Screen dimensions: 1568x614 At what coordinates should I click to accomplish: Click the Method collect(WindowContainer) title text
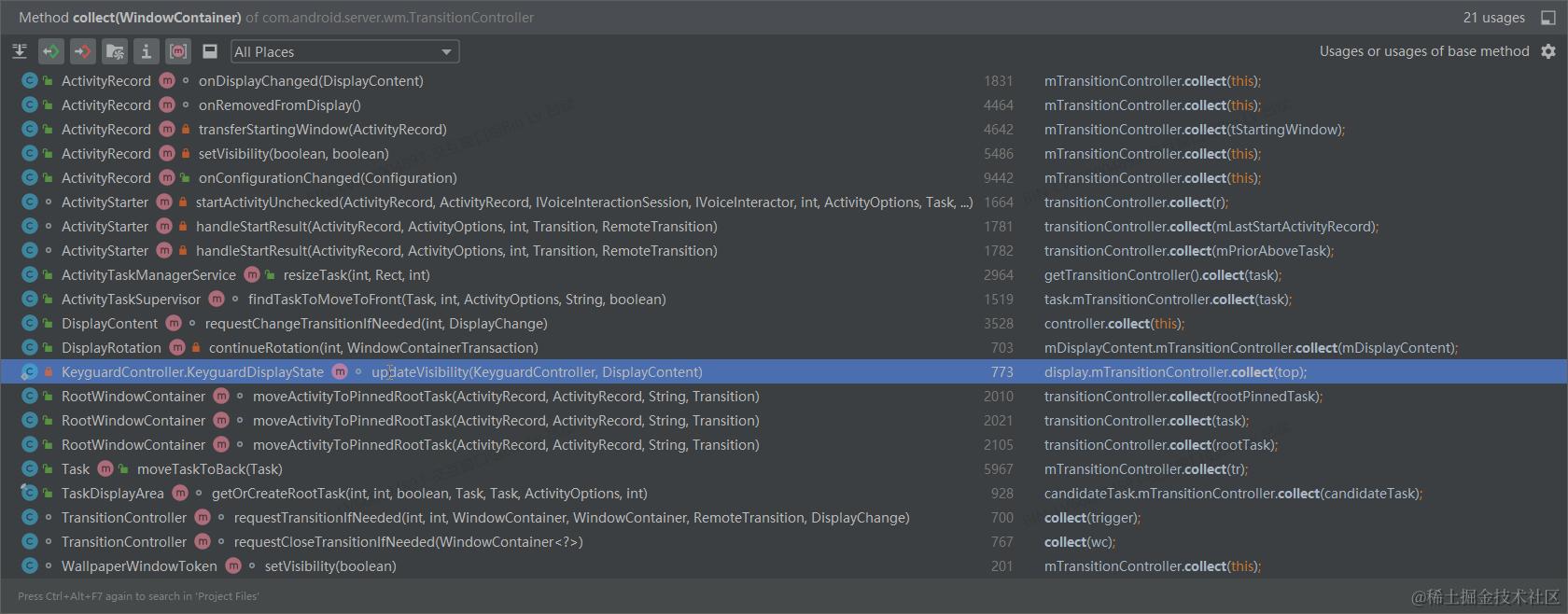[x=130, y=18]
